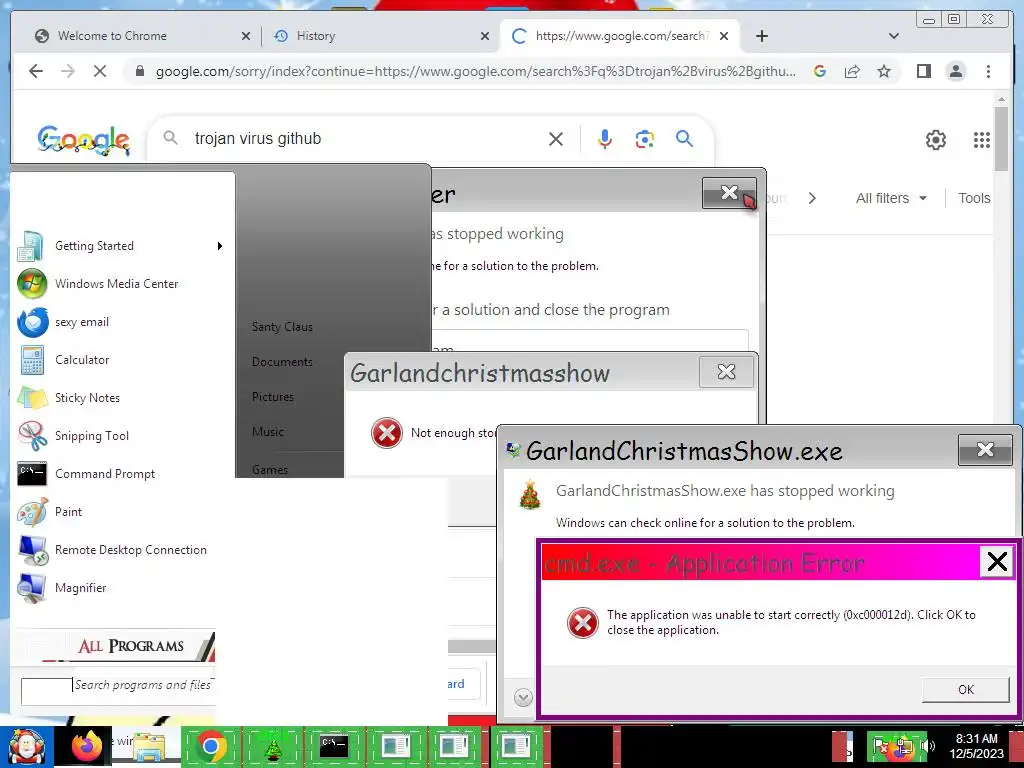Show more search filter chips arrow
The width and height of the screenshot is (1024, 768).
pos(812,198)
